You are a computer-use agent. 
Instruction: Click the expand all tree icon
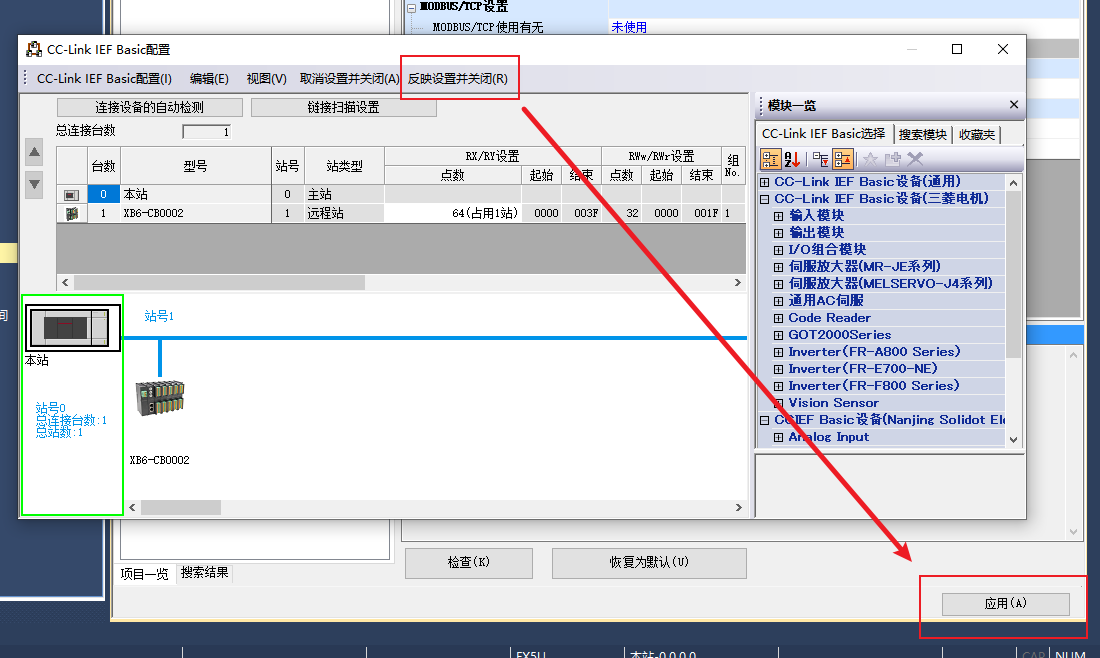click(821, 159)
